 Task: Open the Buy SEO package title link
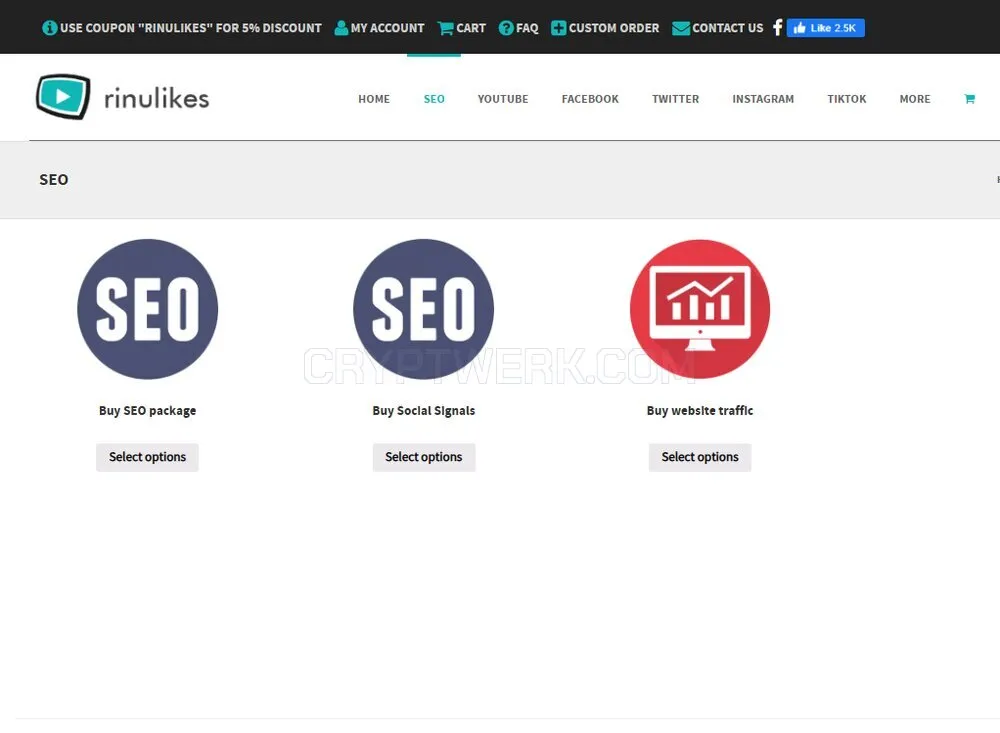tap(147, 411)
